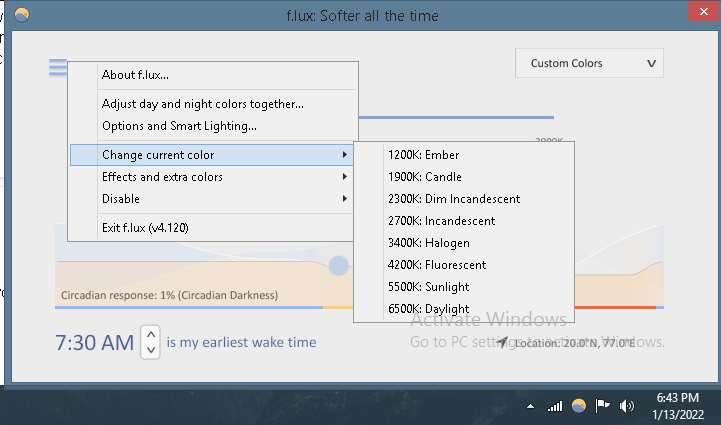The height and width of the screenshot is (425, 721).
Task: Click 'is my earliest wake time' label
Action: click(x=241, y=343)
